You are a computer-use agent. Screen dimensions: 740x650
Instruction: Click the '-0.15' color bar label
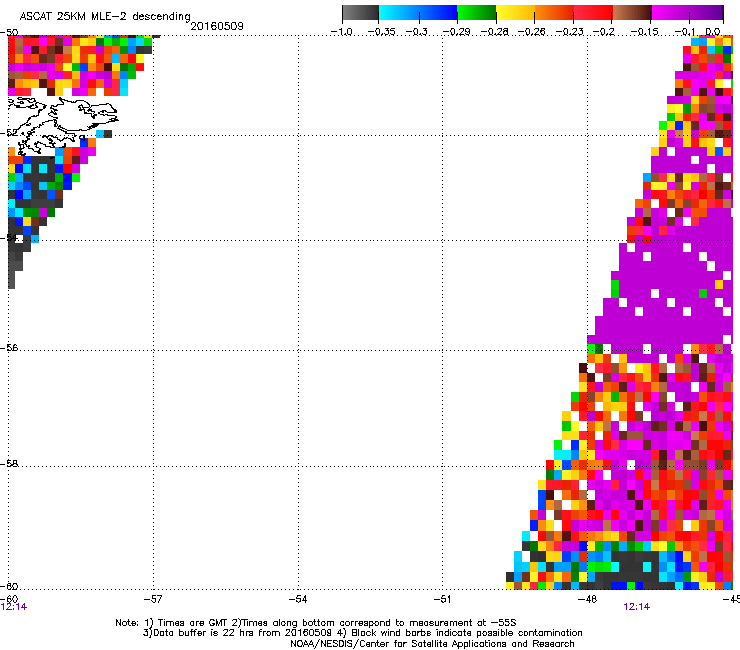click(x=645, y=32)
